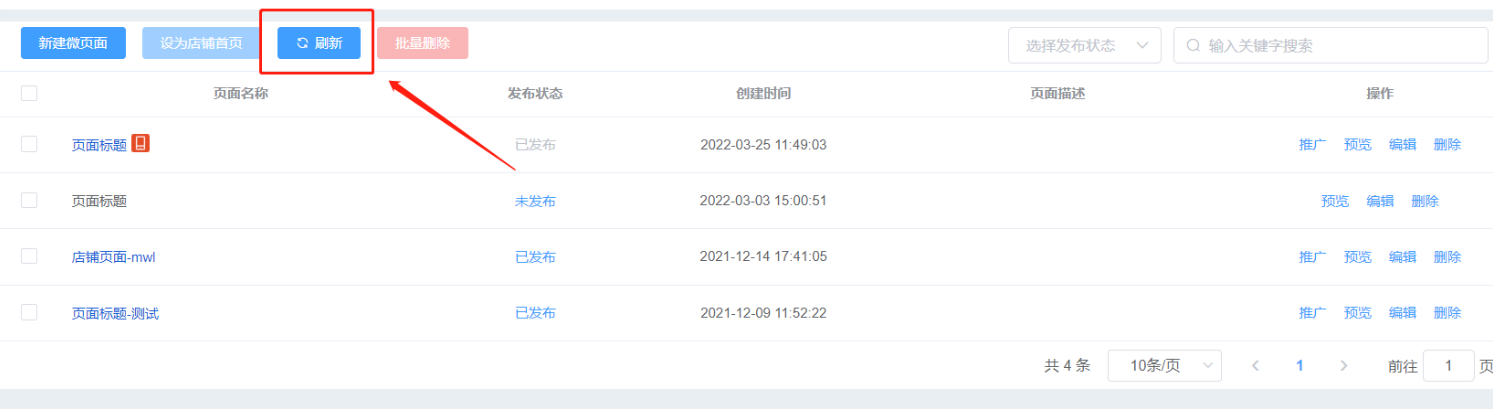
Task: Click 编辑 for the unpublished 页面标题 row
Action: tap(1380, 201)
